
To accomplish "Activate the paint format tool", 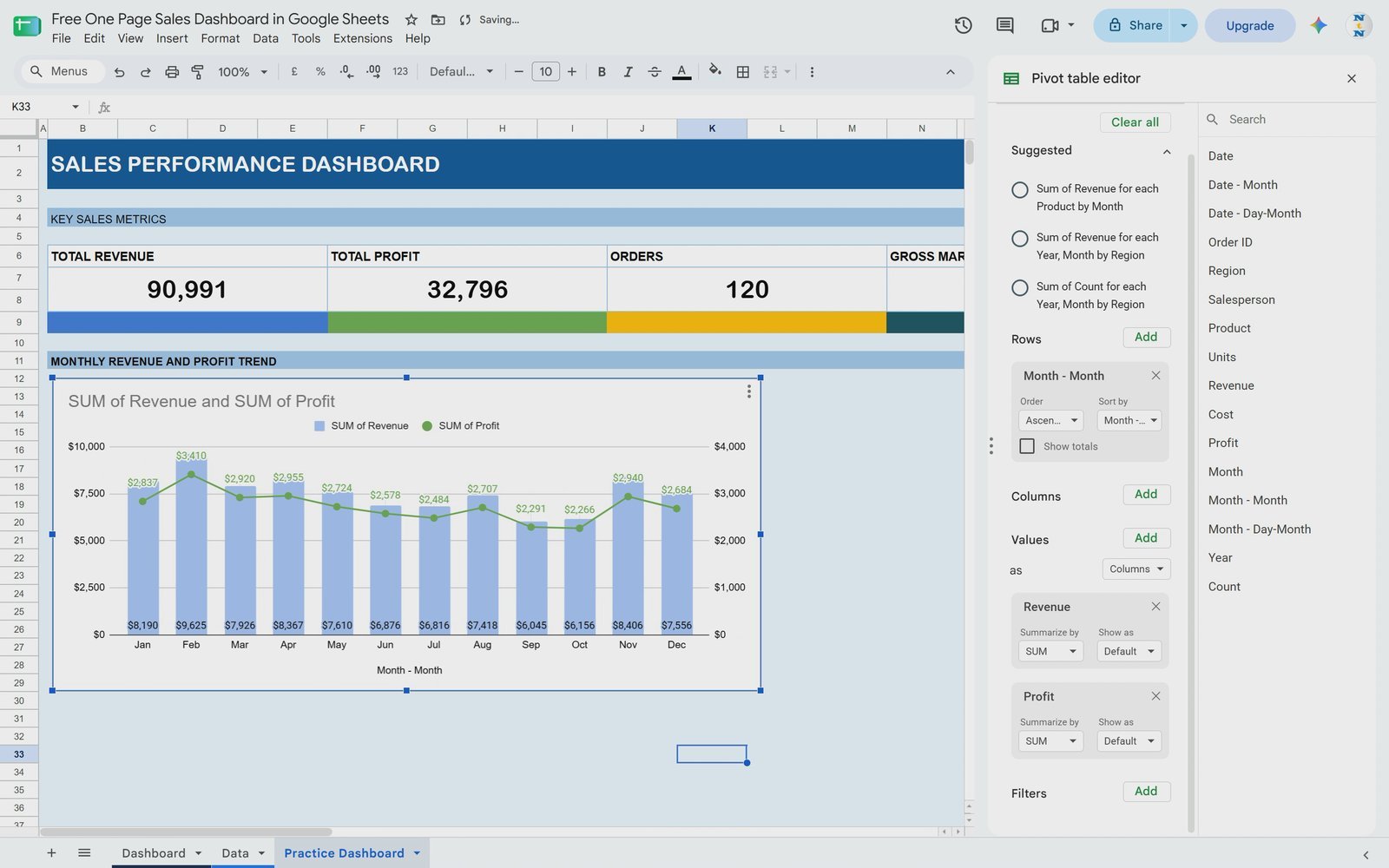I will (x=198, y=72).
